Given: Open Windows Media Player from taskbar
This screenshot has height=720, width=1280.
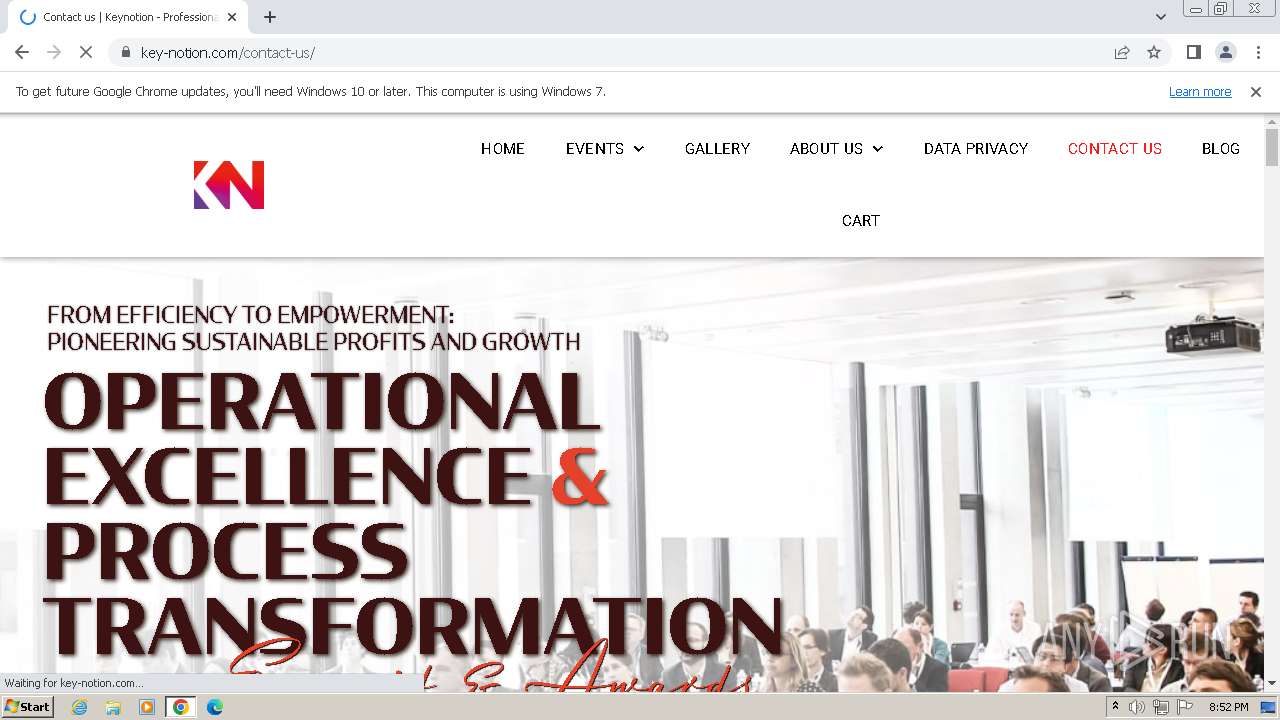Looking at the screenshot, I should click(147, 707).
